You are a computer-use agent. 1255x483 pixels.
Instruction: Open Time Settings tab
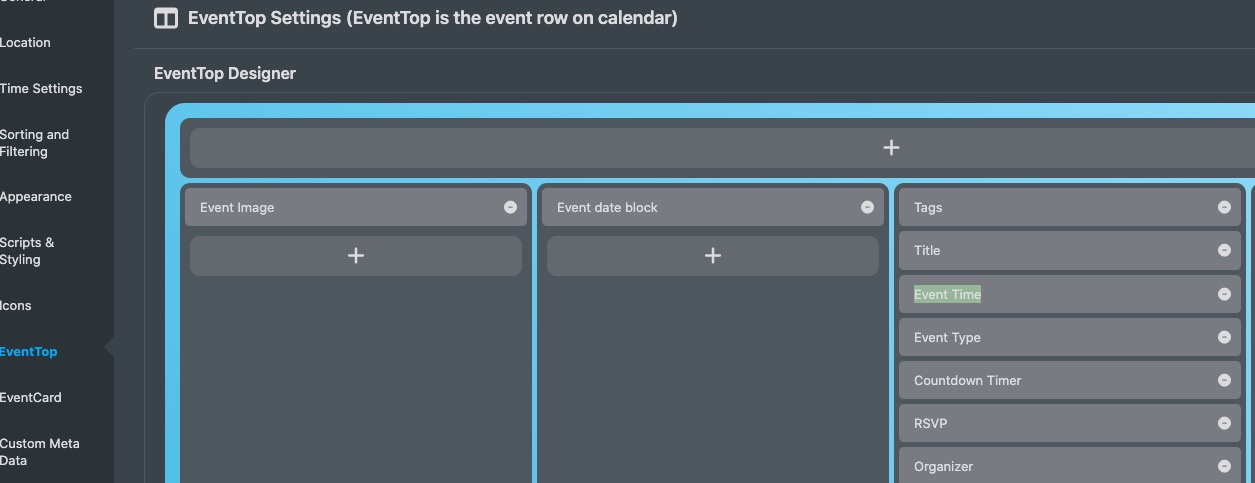click(41, 89)
